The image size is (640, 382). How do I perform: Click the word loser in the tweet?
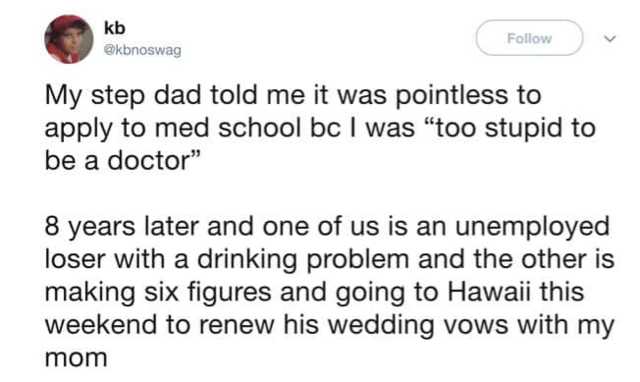pyautogui.click(x=76, y=260)
